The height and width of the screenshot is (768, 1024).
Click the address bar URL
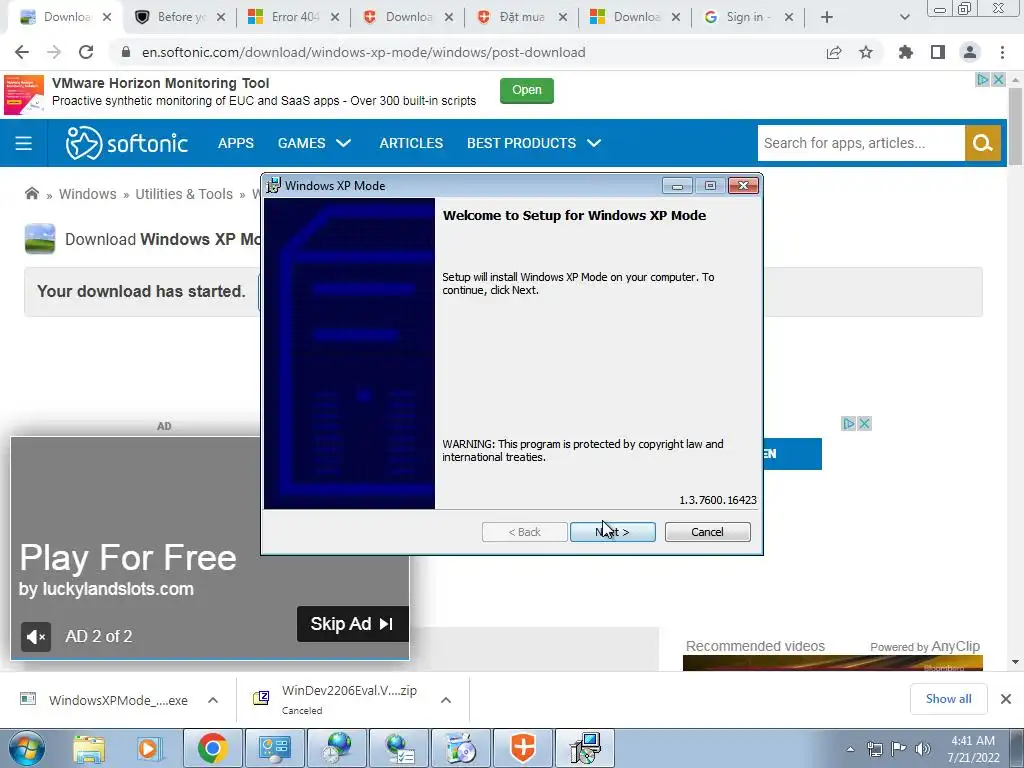point(363,52)
